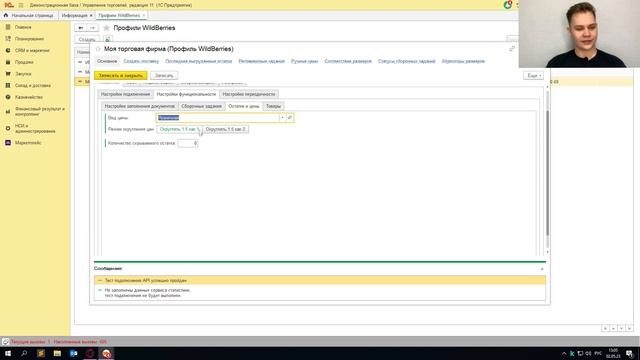Click the notifications icon in title bar

(x=508, y=5)
